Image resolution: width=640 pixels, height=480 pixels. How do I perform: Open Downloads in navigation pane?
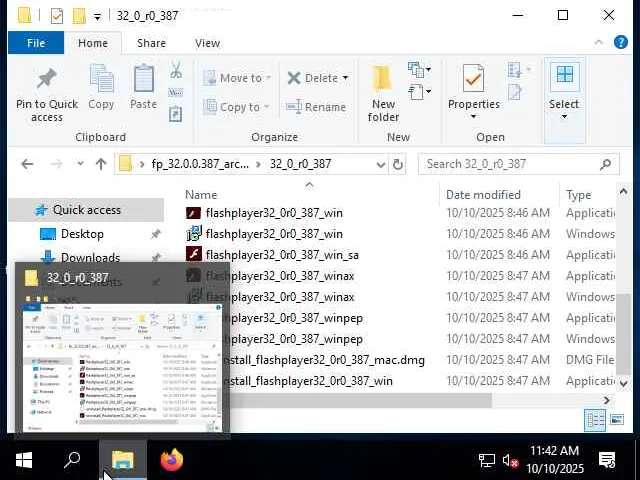click(x=90, y=258)
